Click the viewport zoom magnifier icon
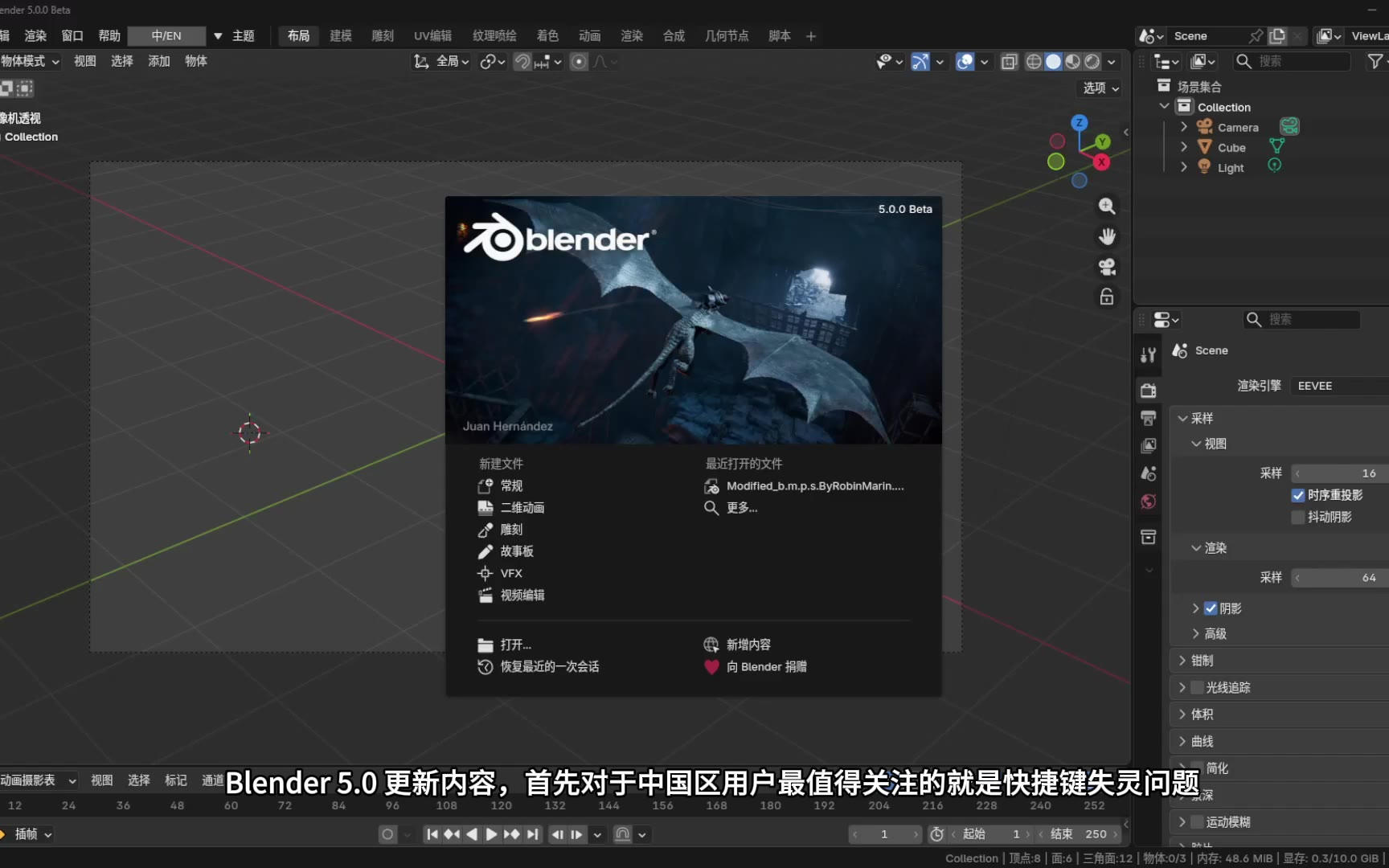Image resolution: width=1389 pixels, height=868 pixels. (x=1107, y=206)
